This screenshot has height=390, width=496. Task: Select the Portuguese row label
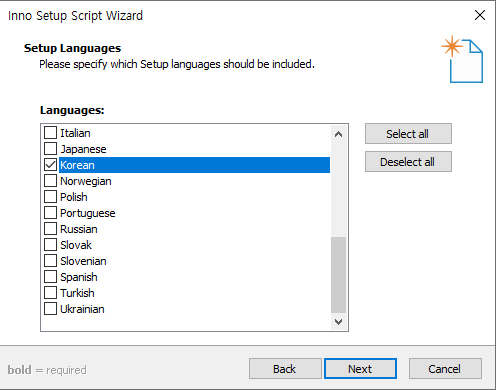point(88,213)
